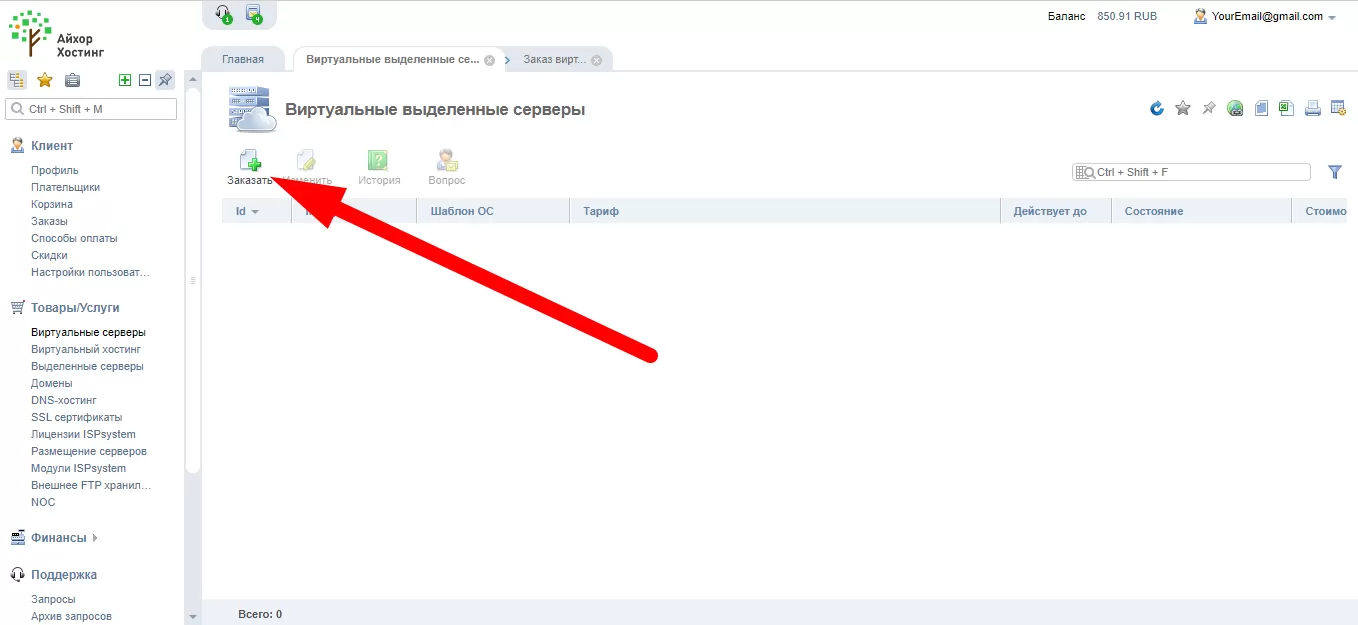Switch to the Главная tab
Screen dimensions: 1358x625
pos(243,59)
